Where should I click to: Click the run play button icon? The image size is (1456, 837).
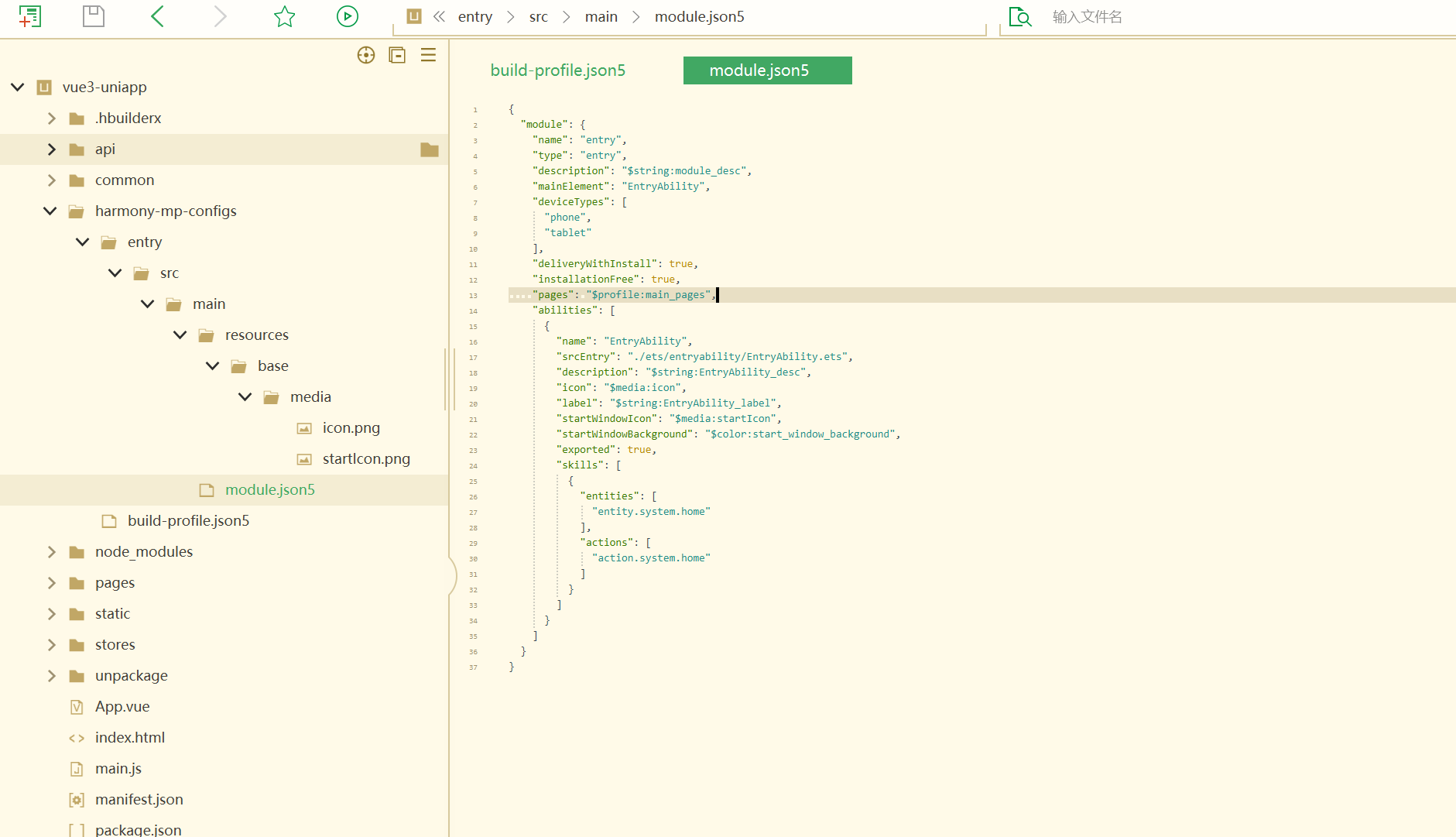click(348, 16)
